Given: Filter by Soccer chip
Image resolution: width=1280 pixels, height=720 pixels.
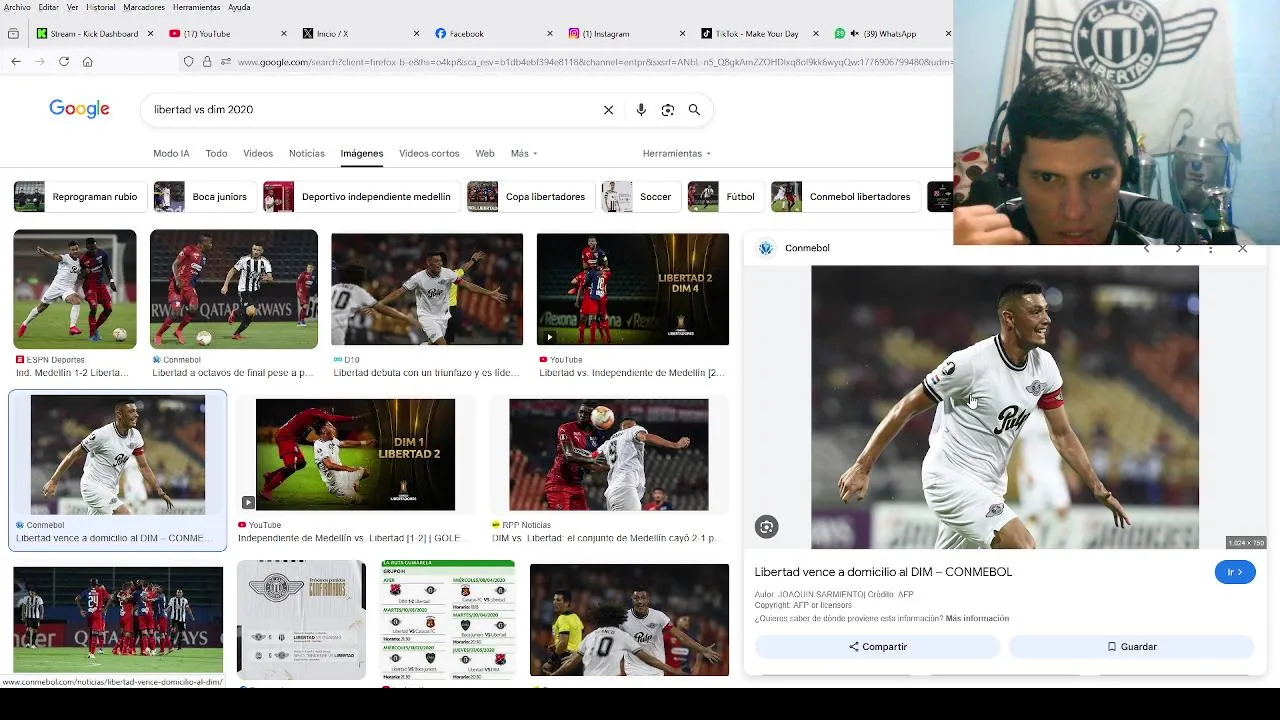Looking at the screenshot, I should [641, 197].
